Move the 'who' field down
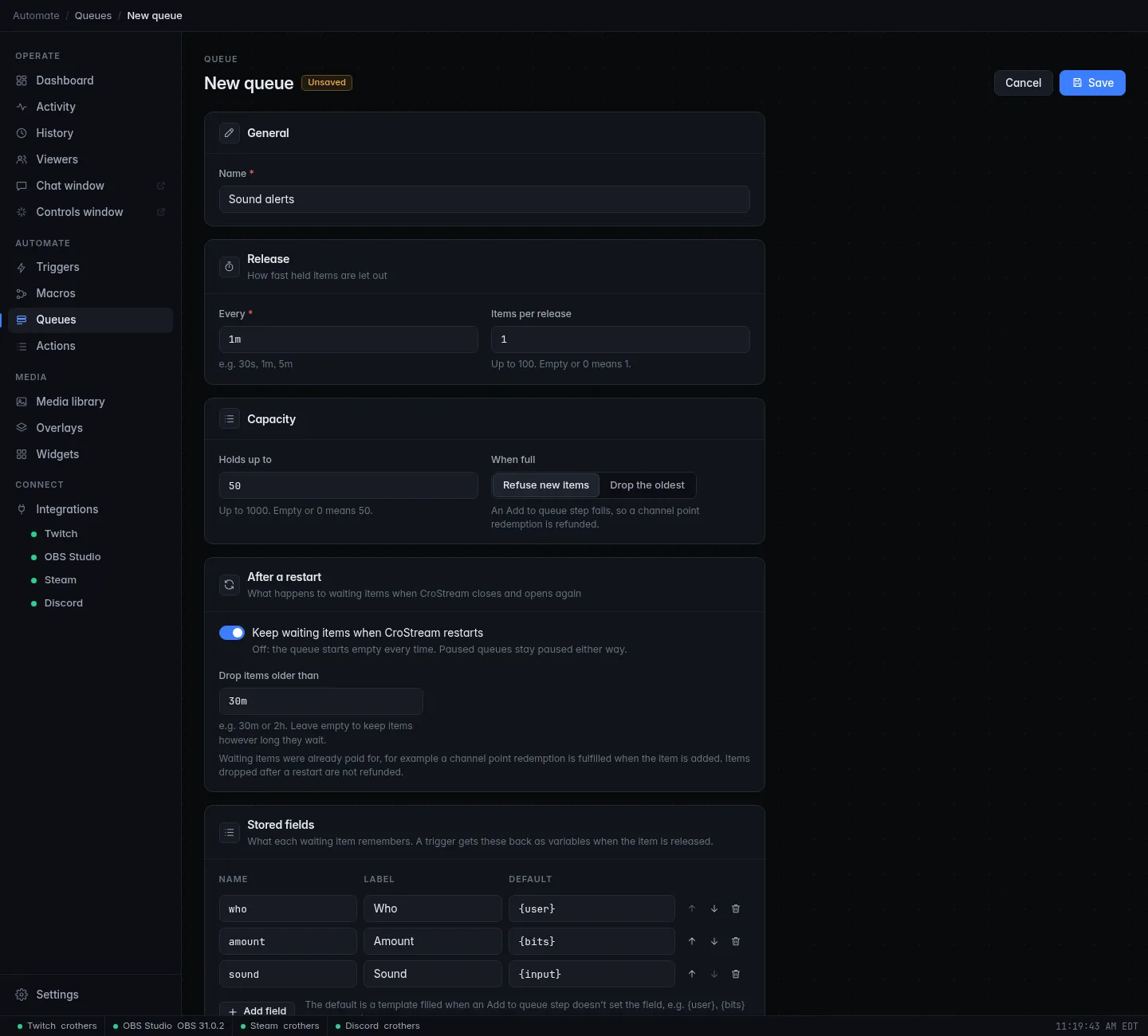The width and height of the screenshot is (1148, 1036). pyautogui.click(x=714, y=908)
